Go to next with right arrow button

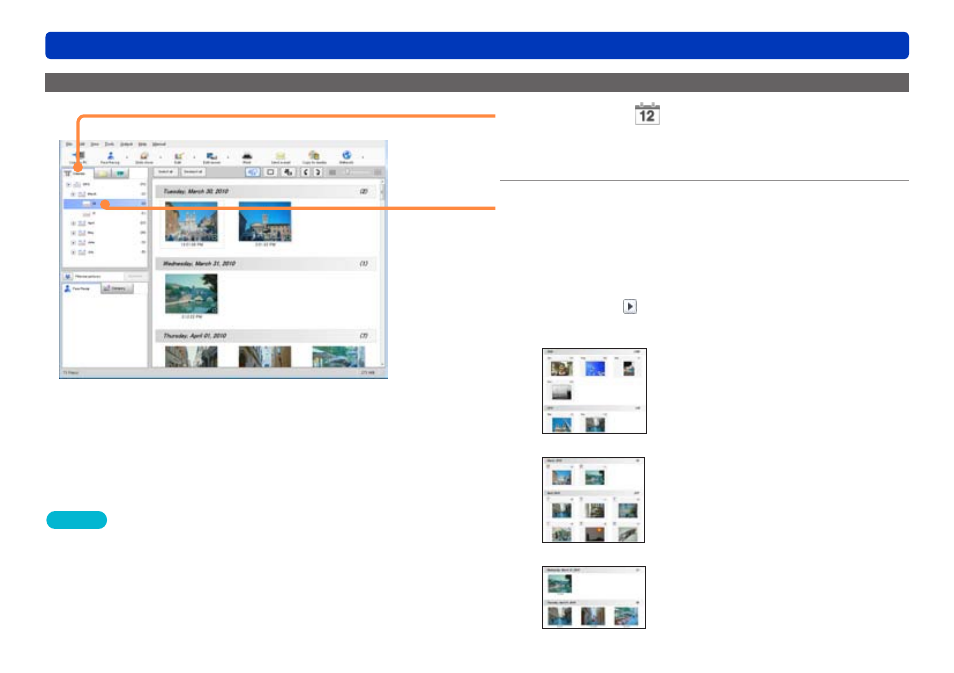[x=317, y=172]
